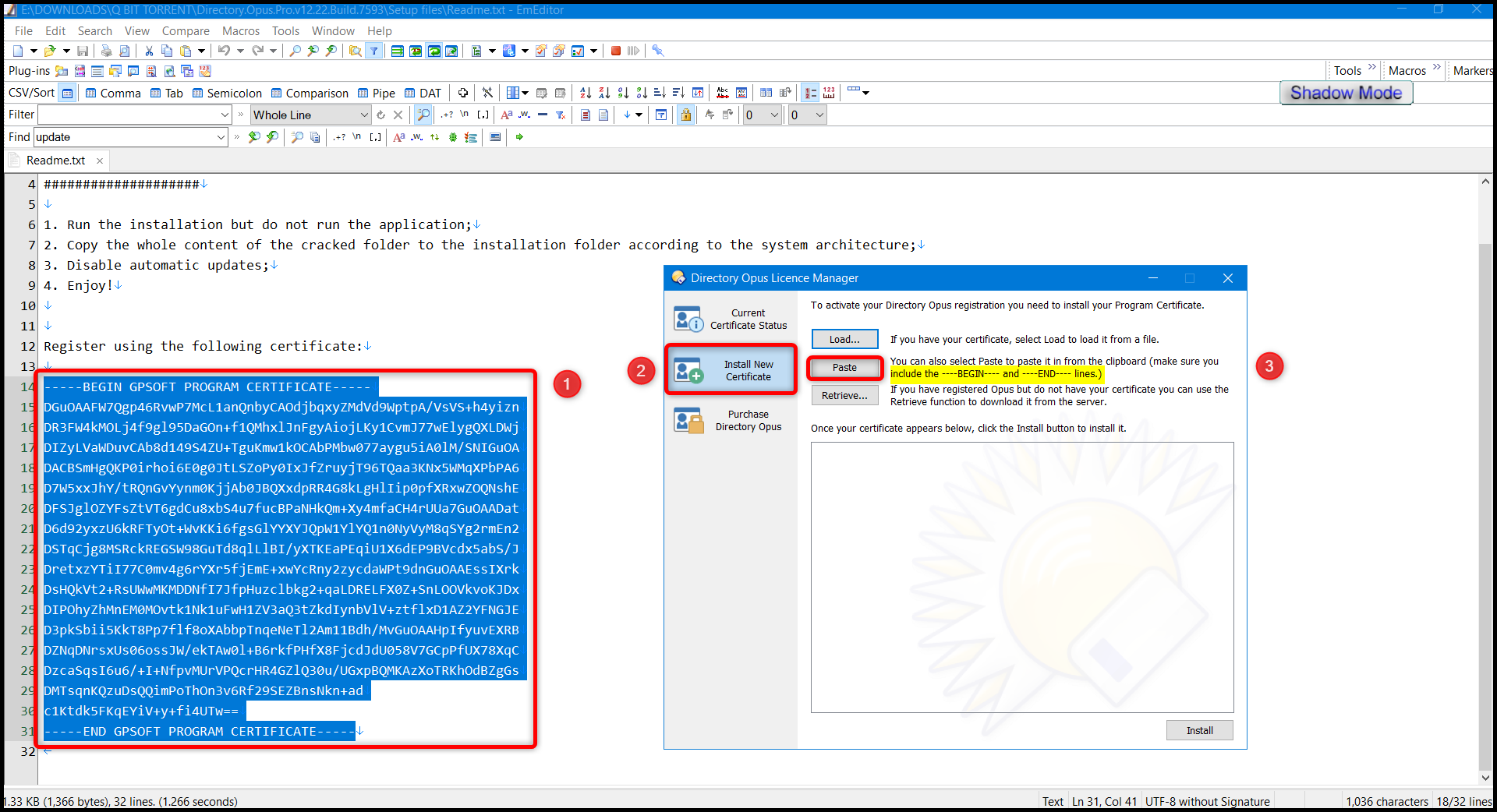Toggle Line Numbers display button

tap(811, 93)
